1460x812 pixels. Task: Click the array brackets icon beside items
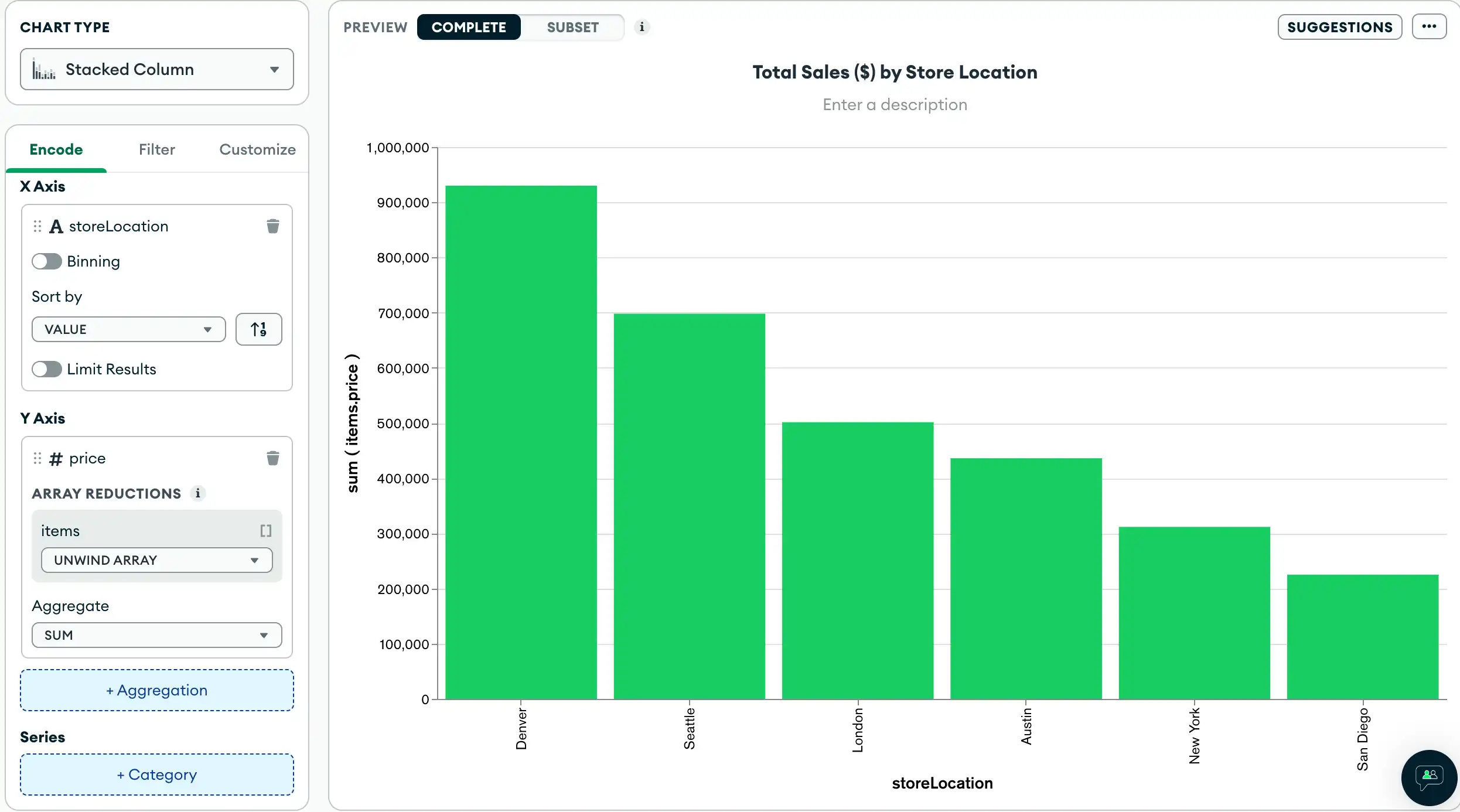[266, 531]
